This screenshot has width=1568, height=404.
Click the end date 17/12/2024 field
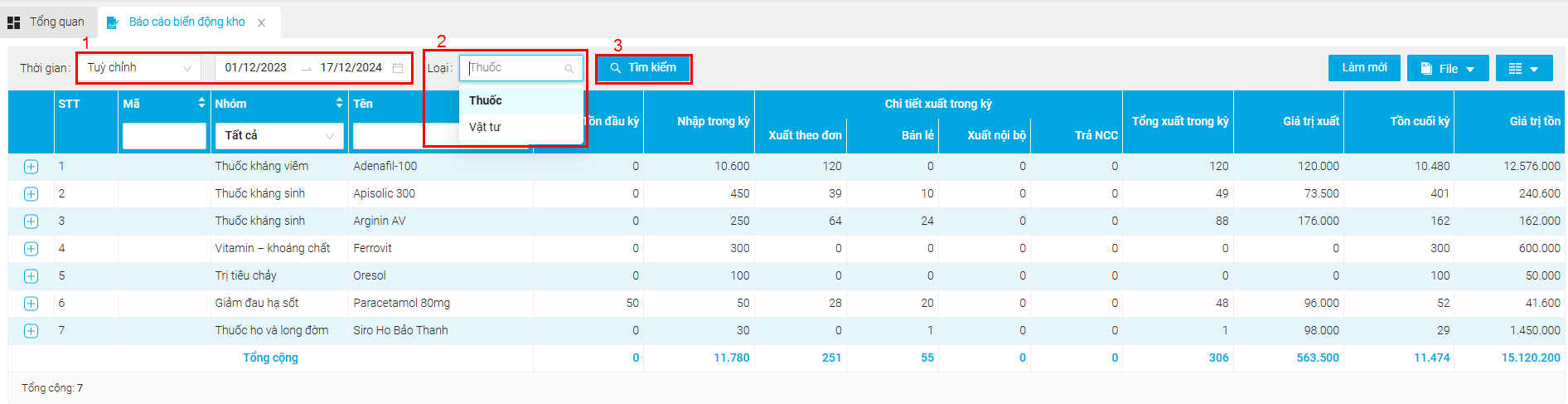pyautogui.click(x=351, y=67)
